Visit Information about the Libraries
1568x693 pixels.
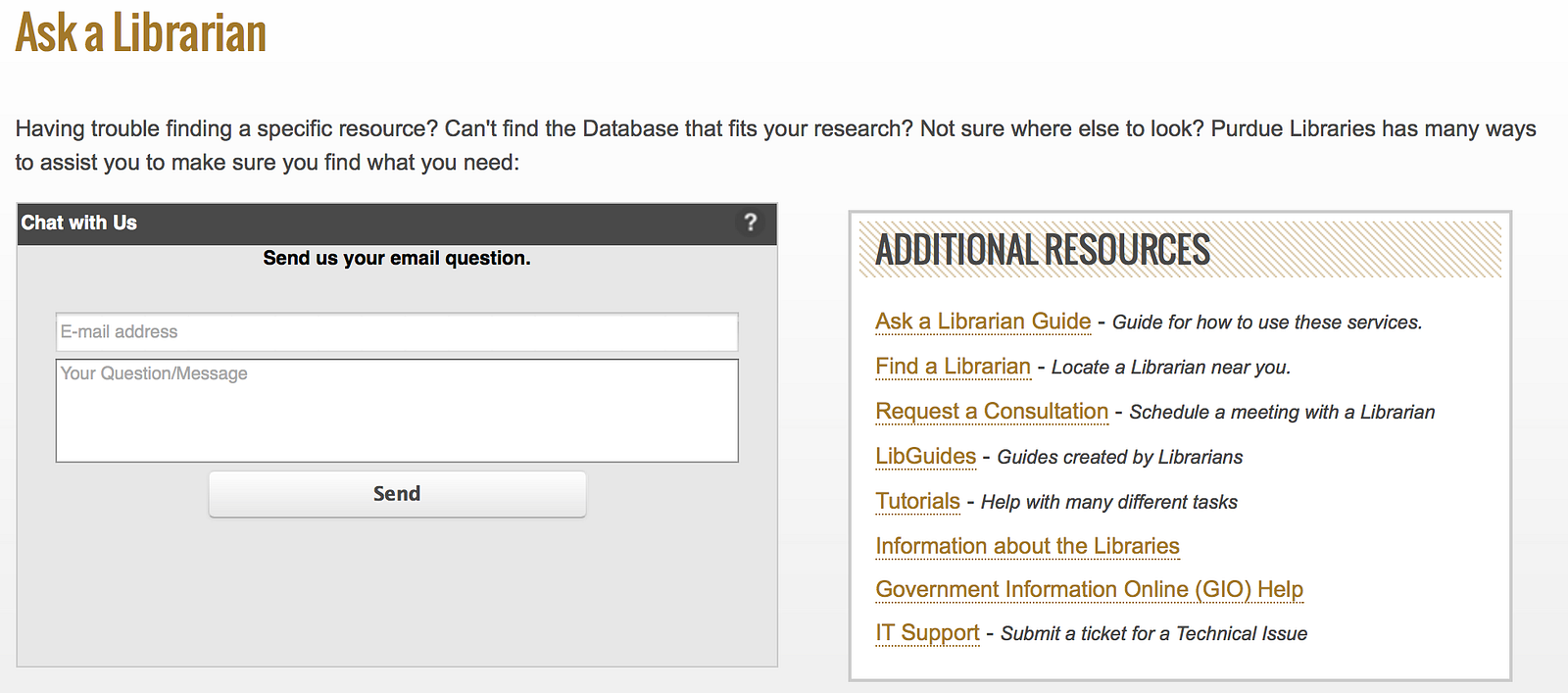tap(1027, 546)
